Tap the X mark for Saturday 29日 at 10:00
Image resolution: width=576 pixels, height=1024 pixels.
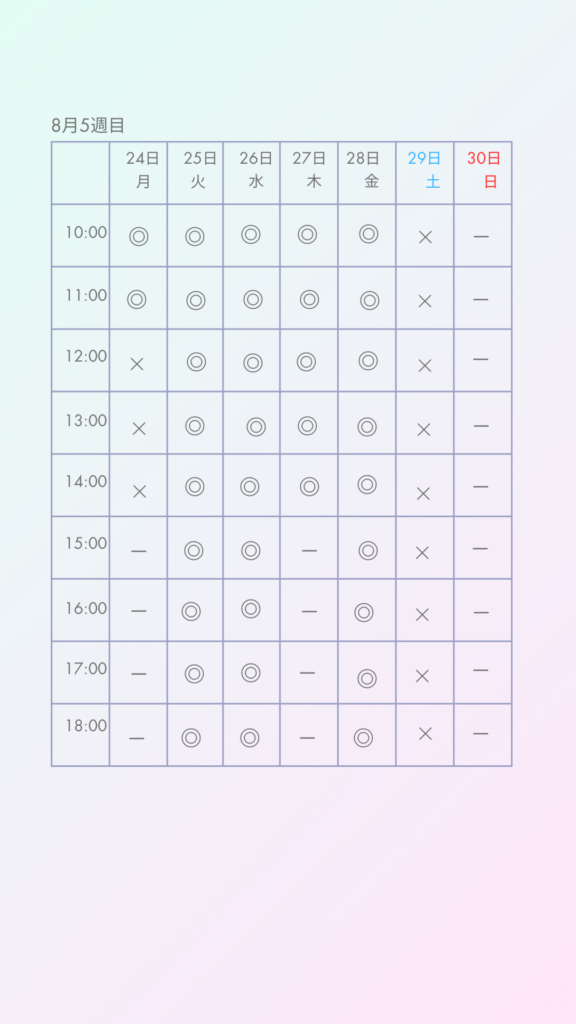(x=425, y=237)
